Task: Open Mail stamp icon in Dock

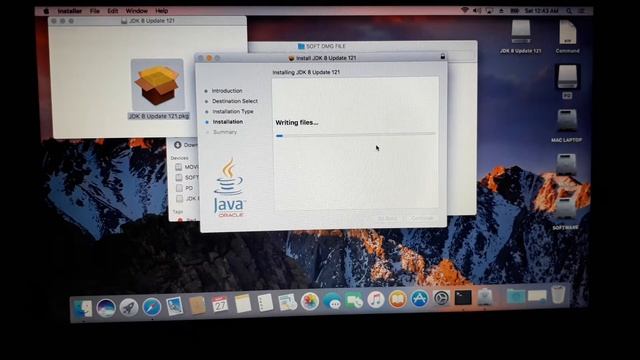Action: tap(174, 306)
